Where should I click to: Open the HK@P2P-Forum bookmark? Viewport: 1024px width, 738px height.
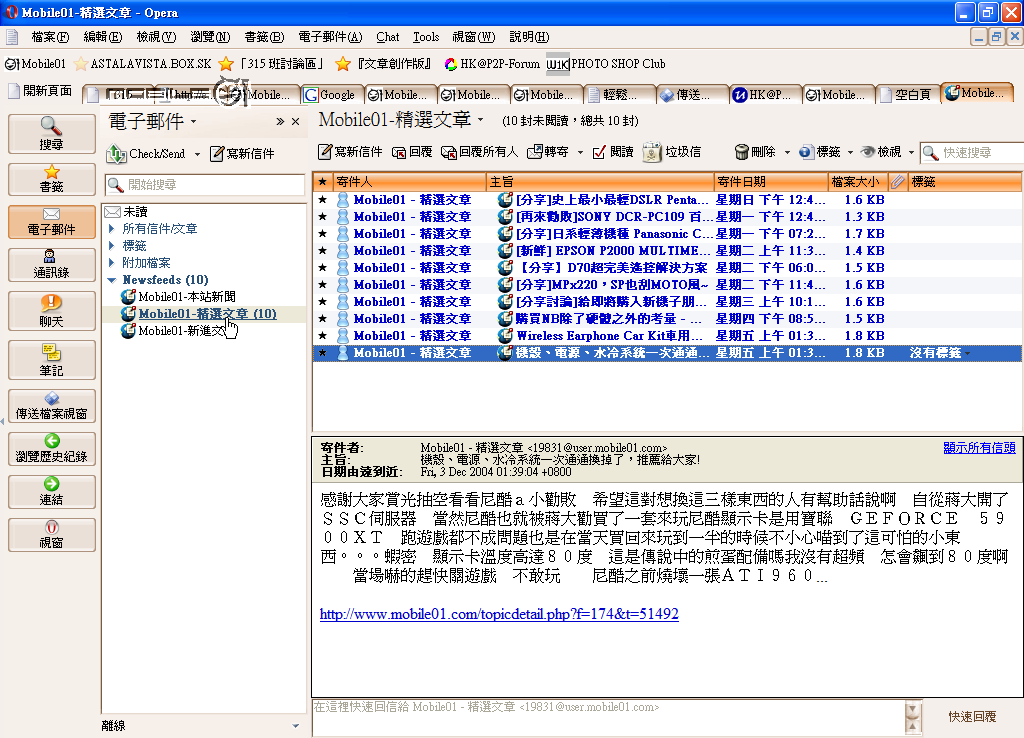click(x=493, y=64)
